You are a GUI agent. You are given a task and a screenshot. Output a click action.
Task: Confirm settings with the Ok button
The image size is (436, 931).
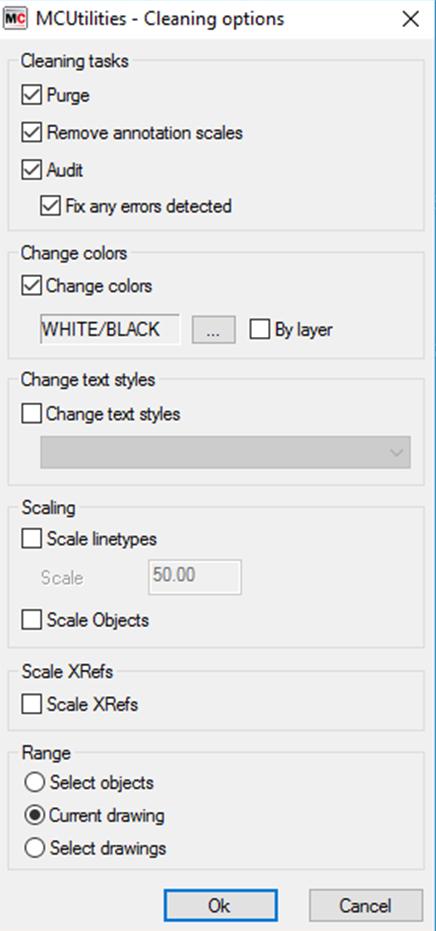point(220,905)
